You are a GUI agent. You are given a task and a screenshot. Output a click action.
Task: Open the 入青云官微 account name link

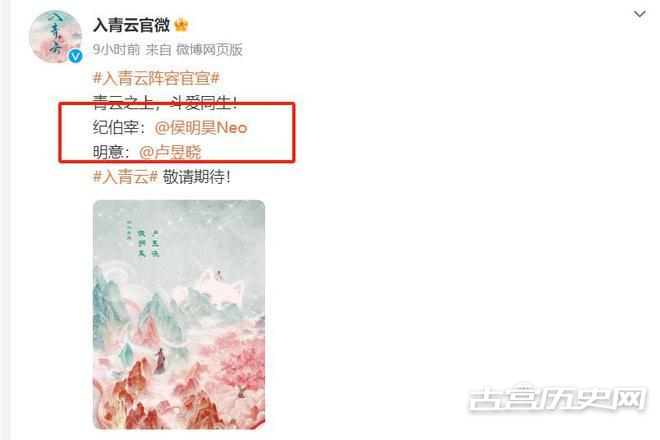131,25
